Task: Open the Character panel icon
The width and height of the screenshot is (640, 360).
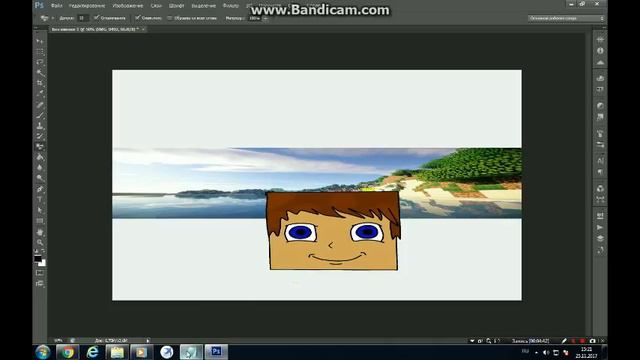Action: (600, 160)
